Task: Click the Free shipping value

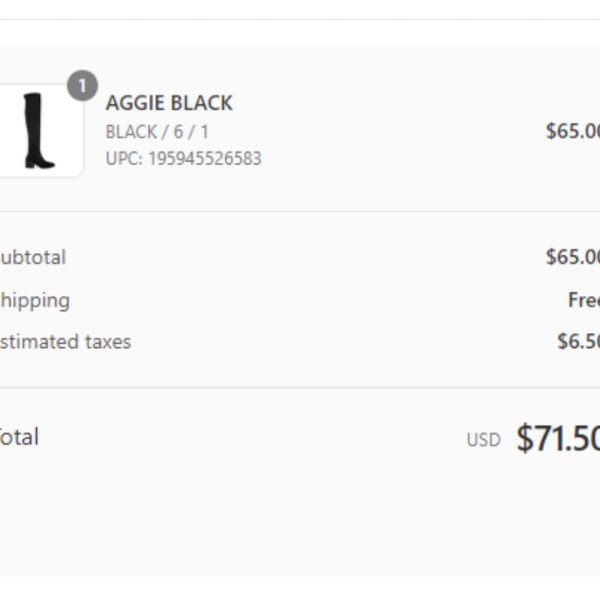Action: coord(584,300)
